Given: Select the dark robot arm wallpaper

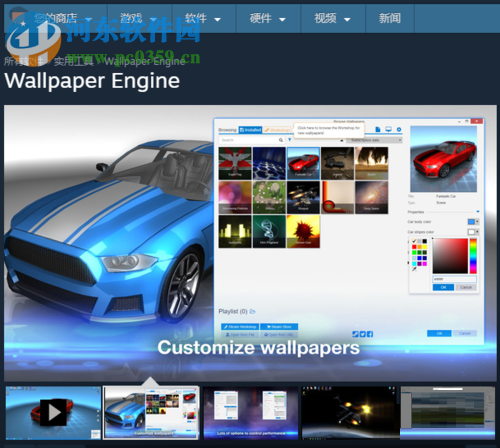Looking at the screenshot, I should (337, 163).
